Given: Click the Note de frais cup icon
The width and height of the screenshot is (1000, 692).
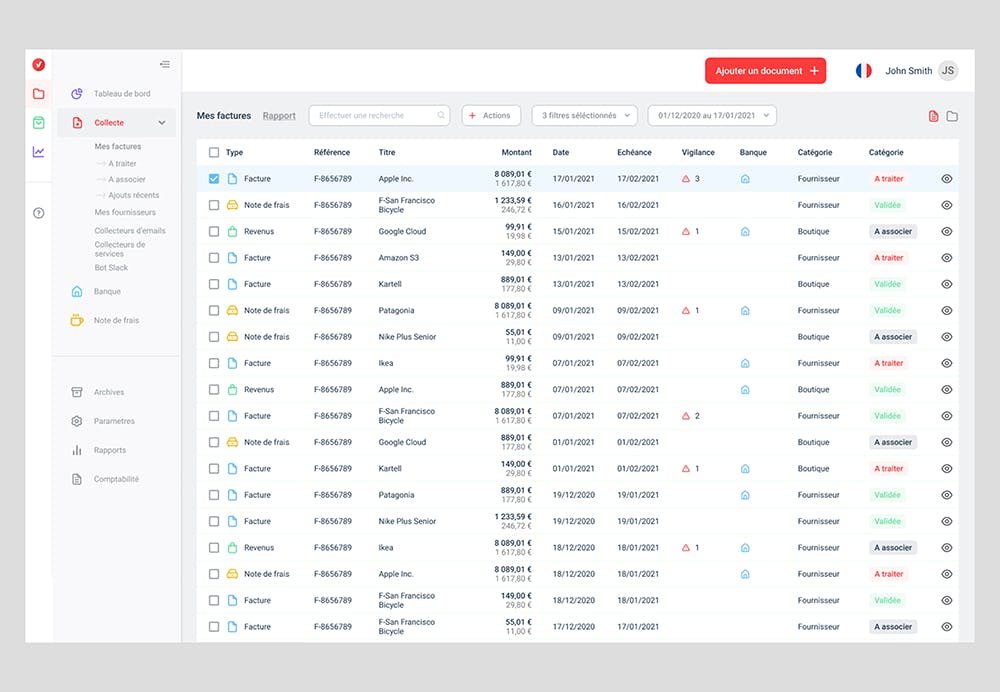Looking at the screenshot, I should coord(77,320).
